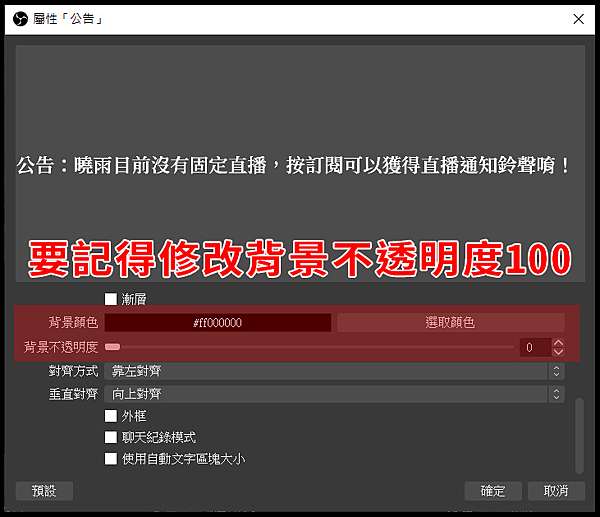600x517 pixels.
Task: Click the 背景不透明度 label
Action: coord(61,347)
